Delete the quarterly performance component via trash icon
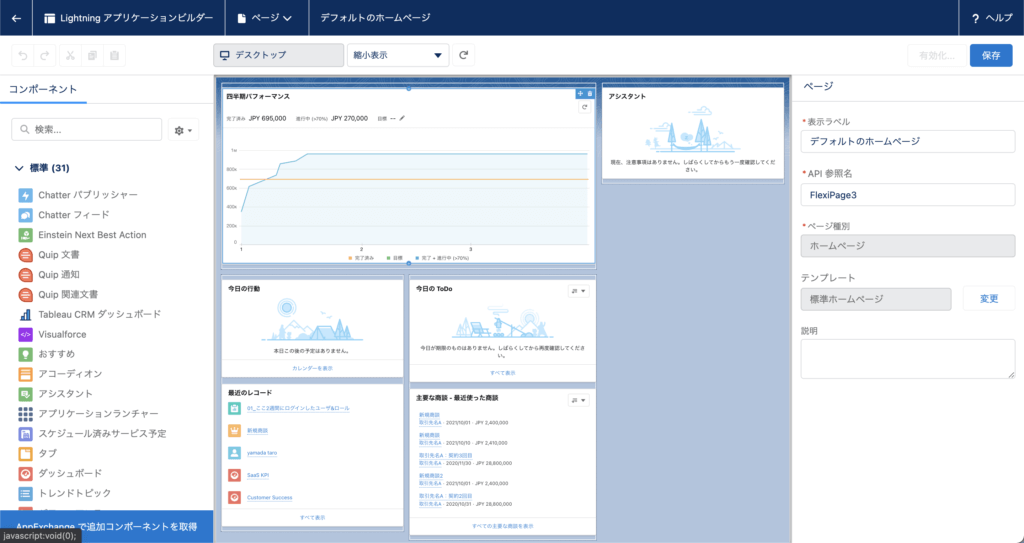 coord(590,93)
